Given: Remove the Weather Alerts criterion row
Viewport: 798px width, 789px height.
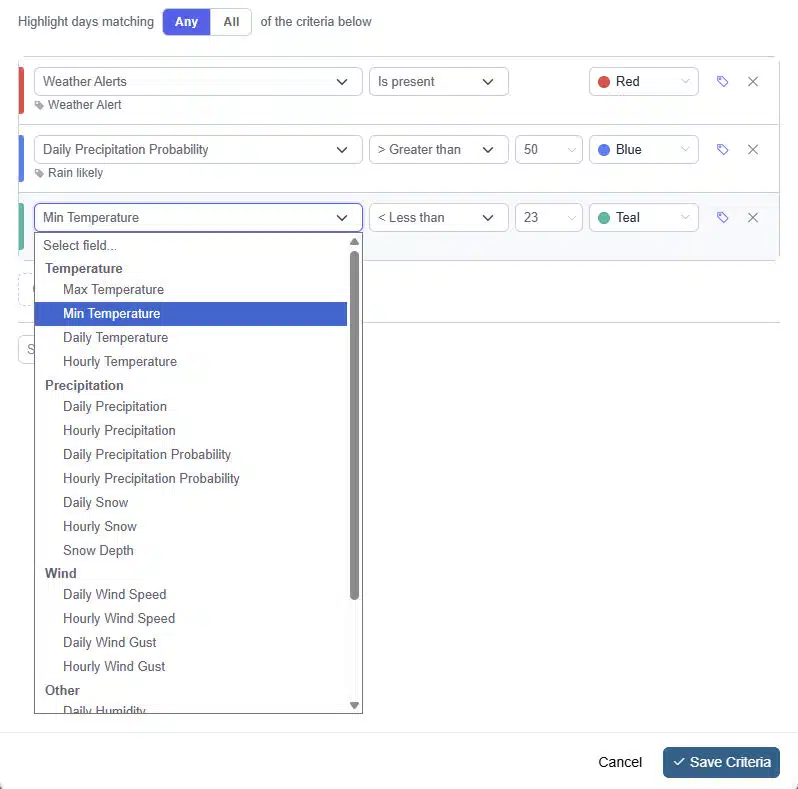Looking at the screenshot, I should point(753,82).
